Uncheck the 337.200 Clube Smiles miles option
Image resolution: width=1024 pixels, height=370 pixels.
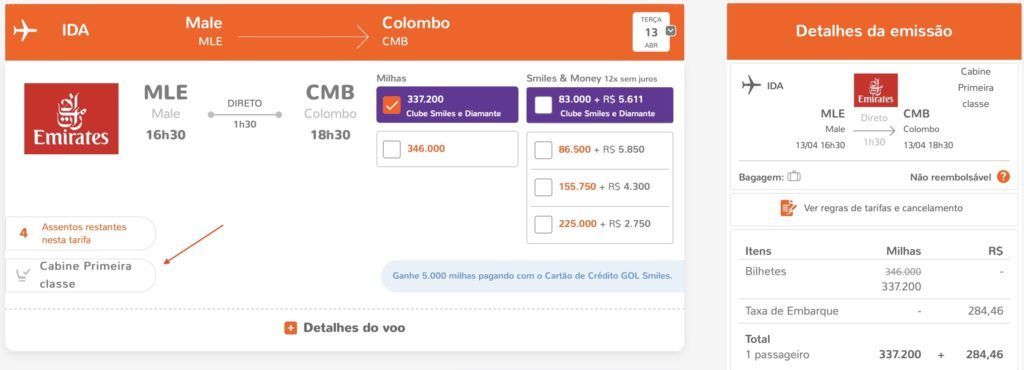click(392, 105)
